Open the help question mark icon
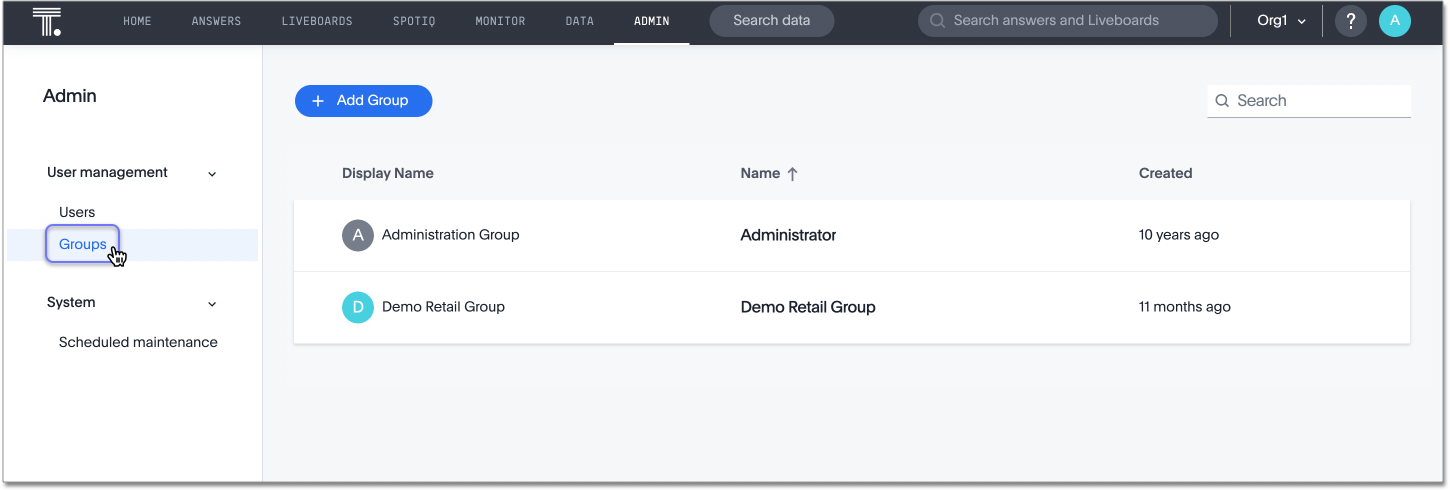1450x491 pixels. click(1350, 21)
